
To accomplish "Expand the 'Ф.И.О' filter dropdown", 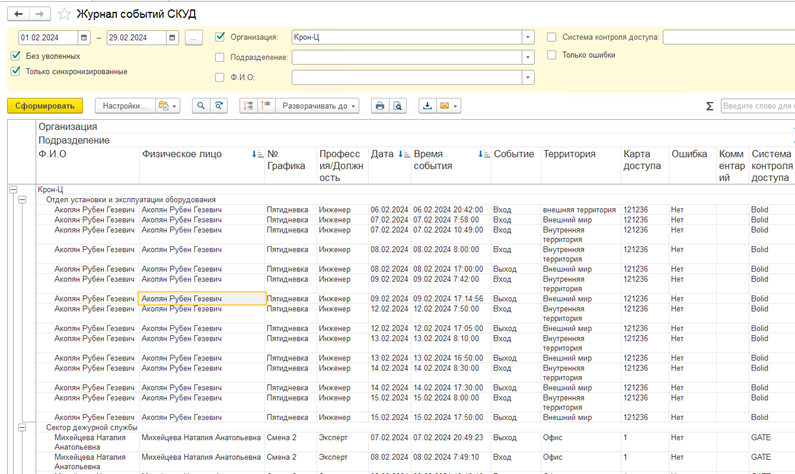I will (x=528, y=77).
